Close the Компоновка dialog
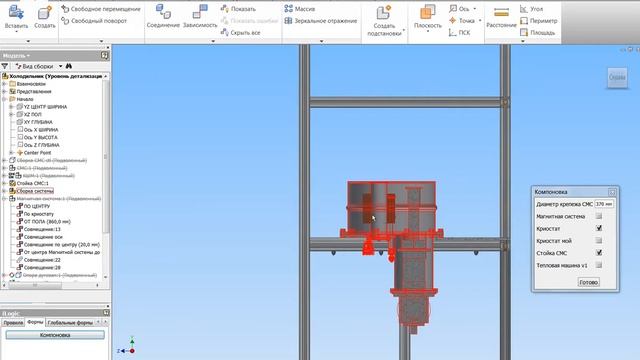The height and width of the screenshot is (360, 640). coord(612,192)
